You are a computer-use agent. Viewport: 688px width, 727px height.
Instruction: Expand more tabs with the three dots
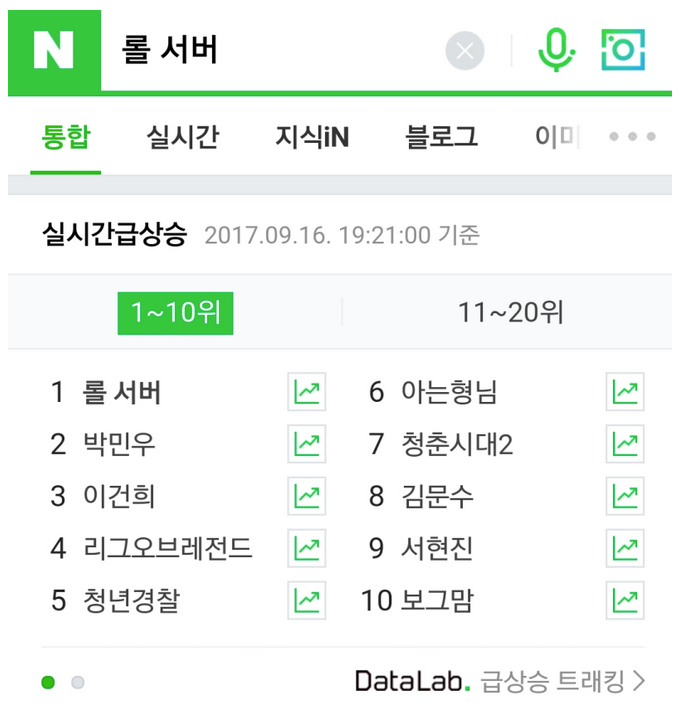click(633, 137)
